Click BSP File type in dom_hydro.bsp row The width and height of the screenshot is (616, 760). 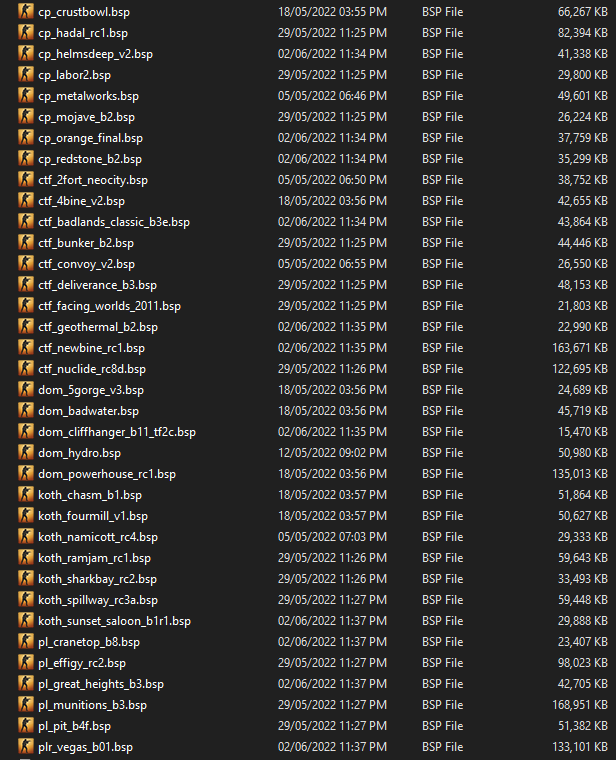pyautogui.click(x=442, y=453)
